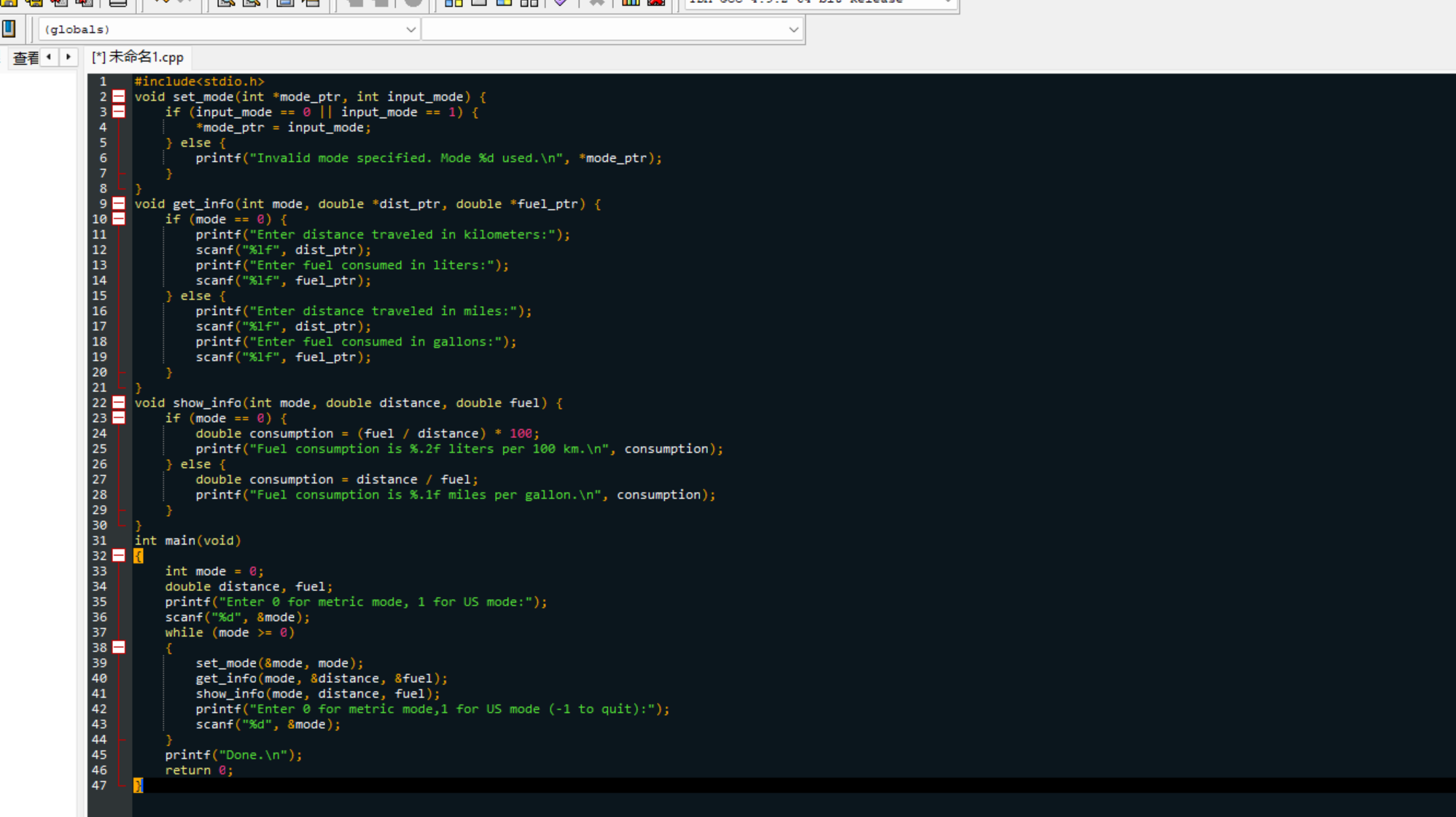Click the four-colored-squares Compile icon
1456x817 pixels.
(453, 2)
